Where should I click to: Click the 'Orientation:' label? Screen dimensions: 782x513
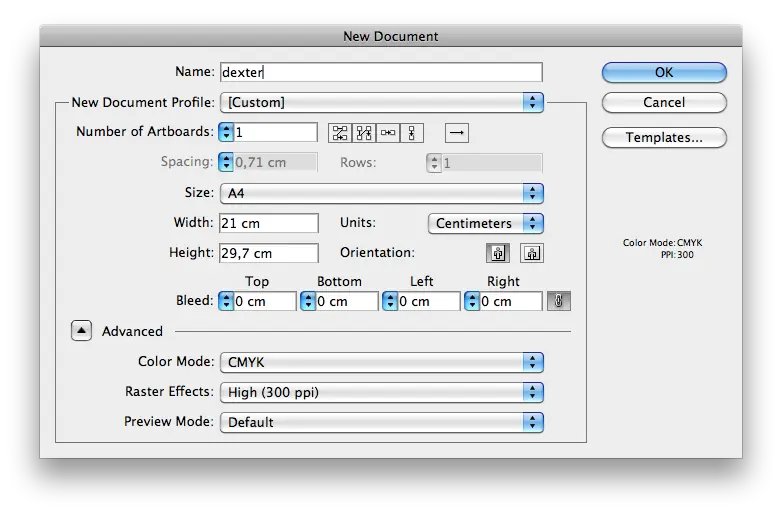(x=377, y=253)
